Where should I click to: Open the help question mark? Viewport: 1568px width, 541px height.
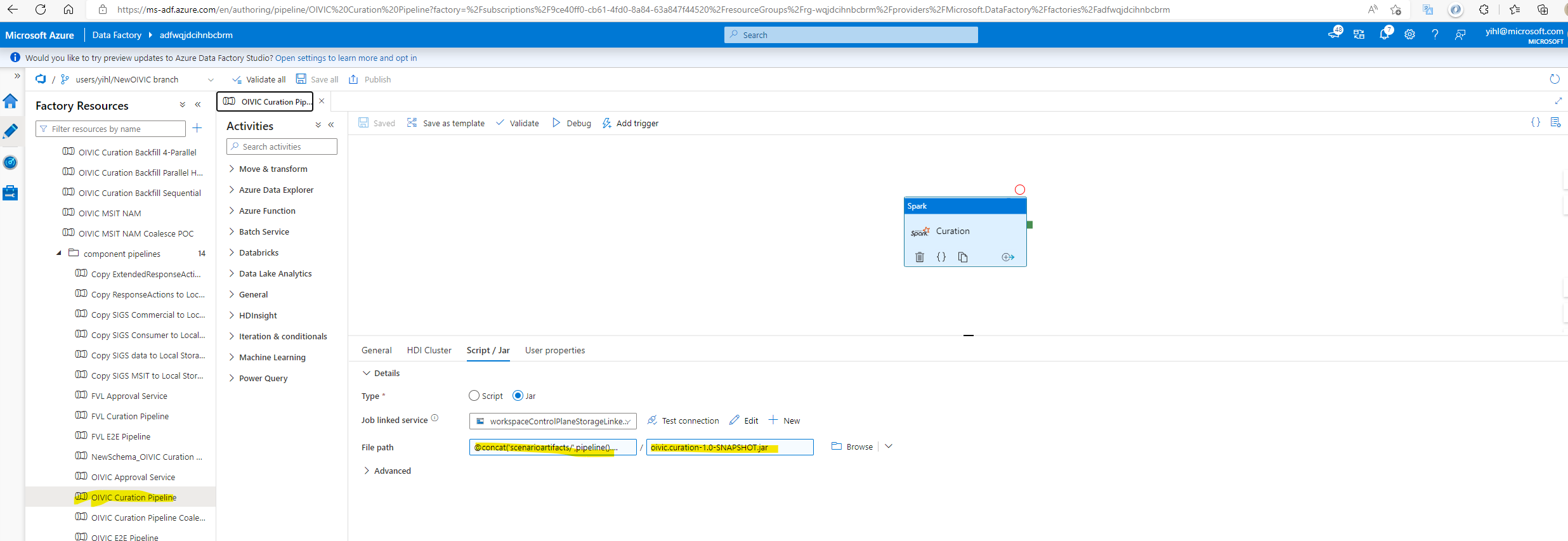[1435, 35]
